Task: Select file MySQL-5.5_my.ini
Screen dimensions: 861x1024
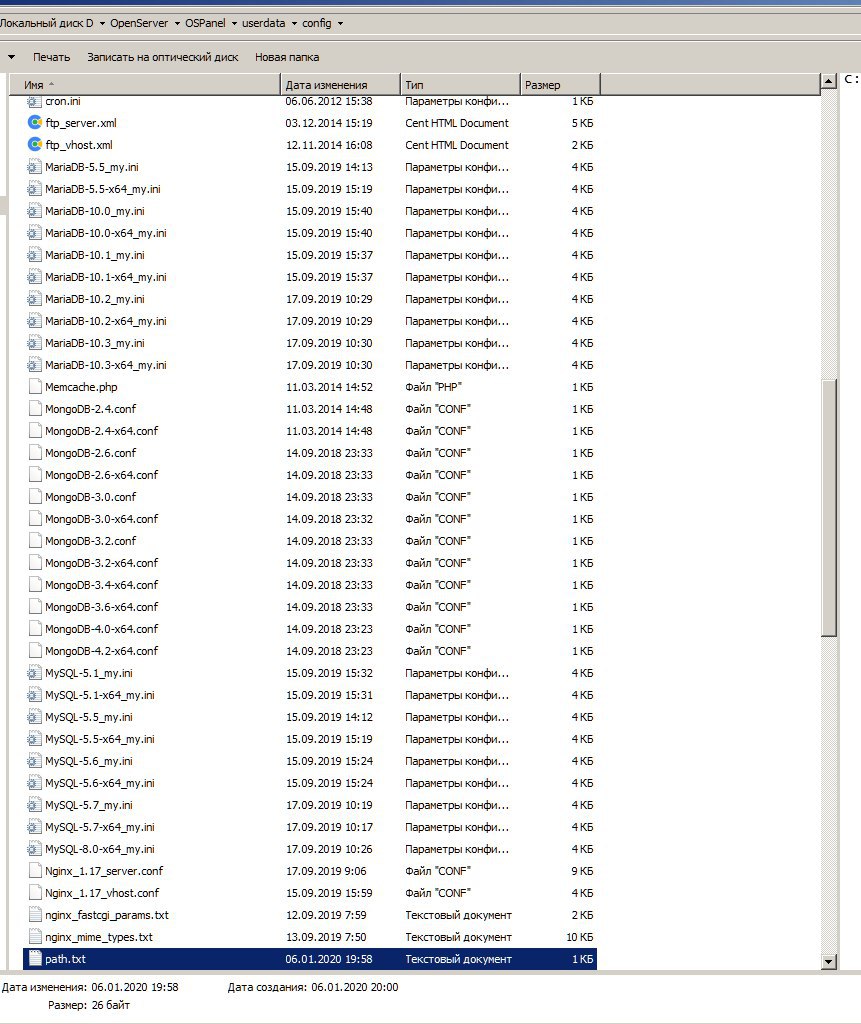Action: (89, 717)
